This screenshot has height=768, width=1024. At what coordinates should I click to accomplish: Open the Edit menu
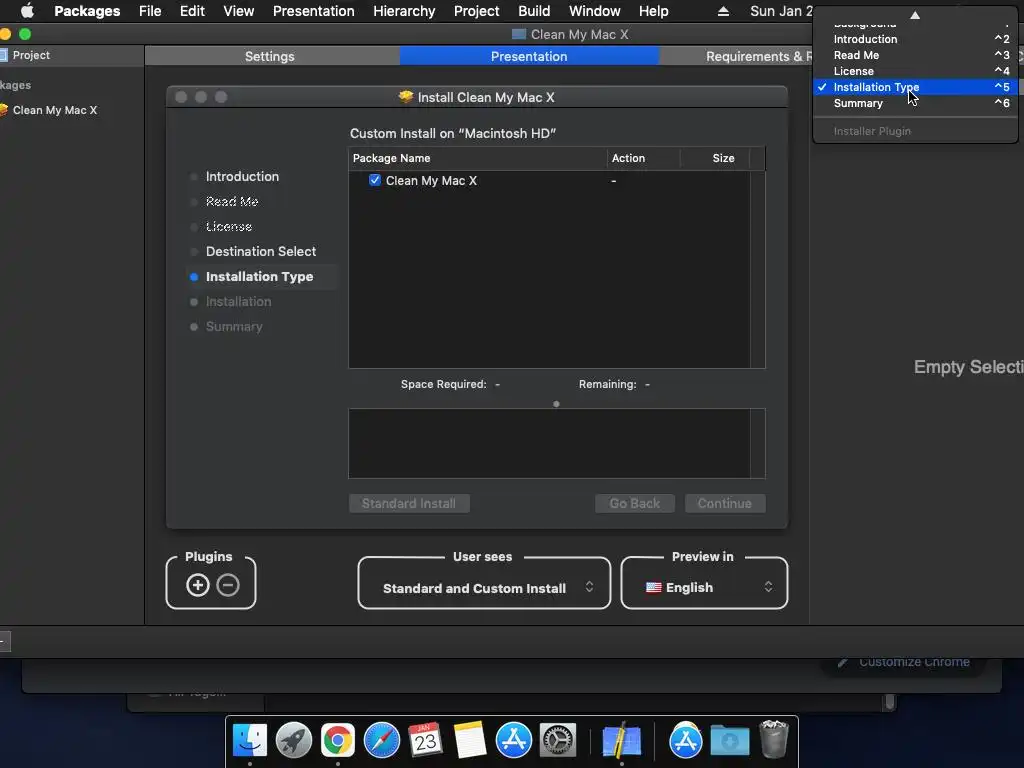click(x=192, y=11)
